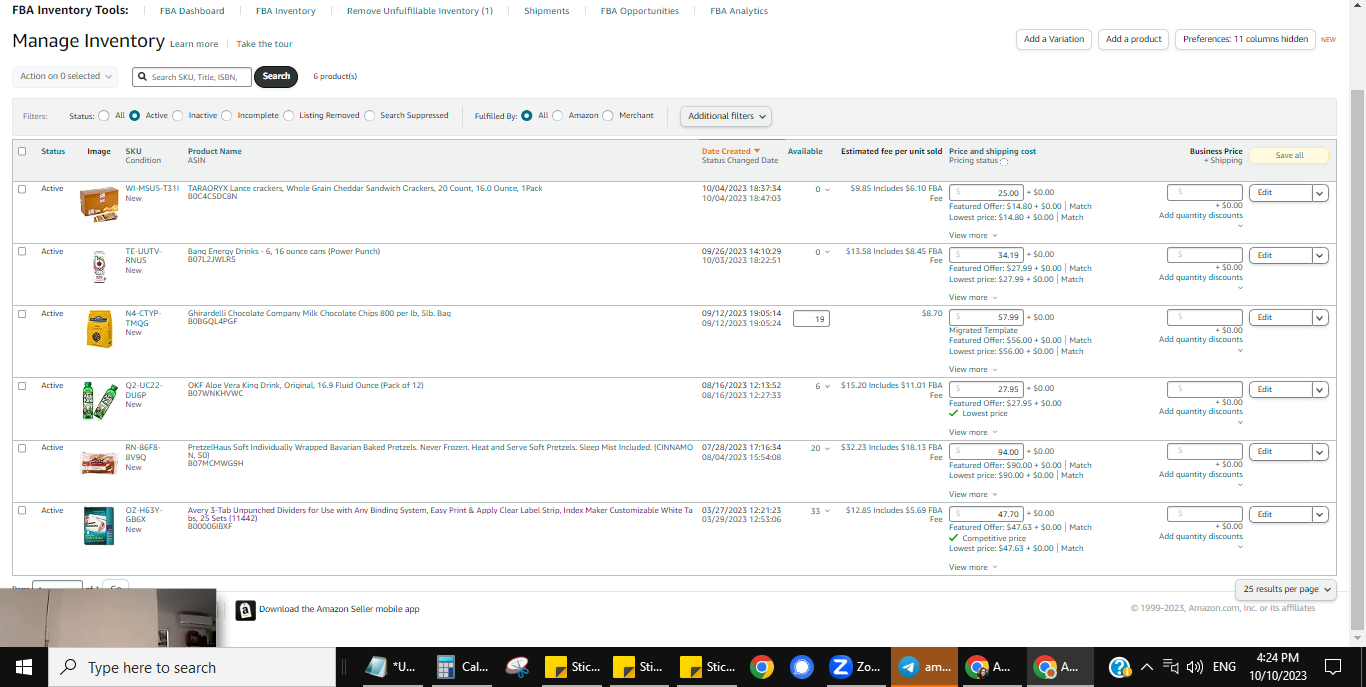The image size is (1366, 687).
Task: Go to FBA Inventory tab
Action: [x=286, y=11]
